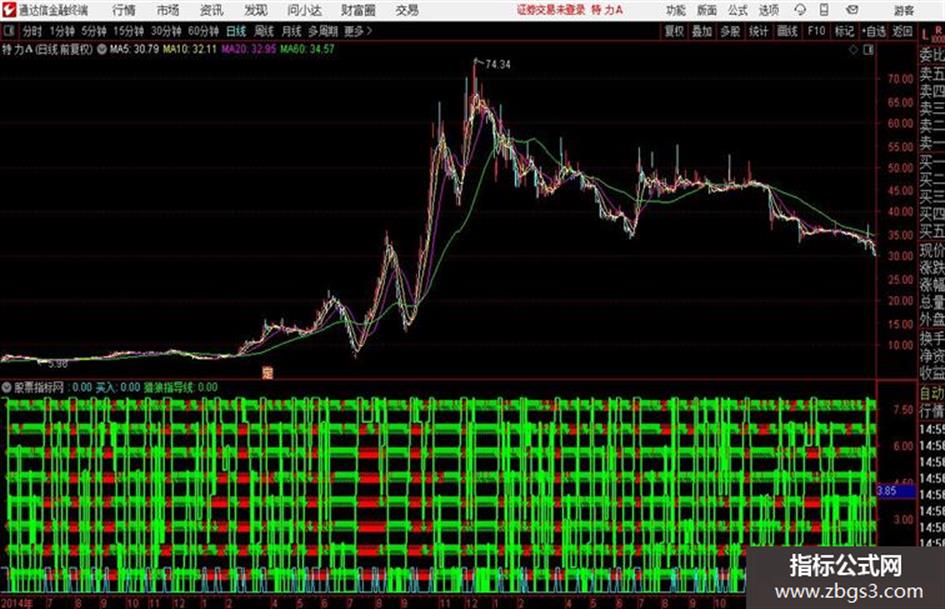Click the 2014年 date axis label

[x=17, y=602]
